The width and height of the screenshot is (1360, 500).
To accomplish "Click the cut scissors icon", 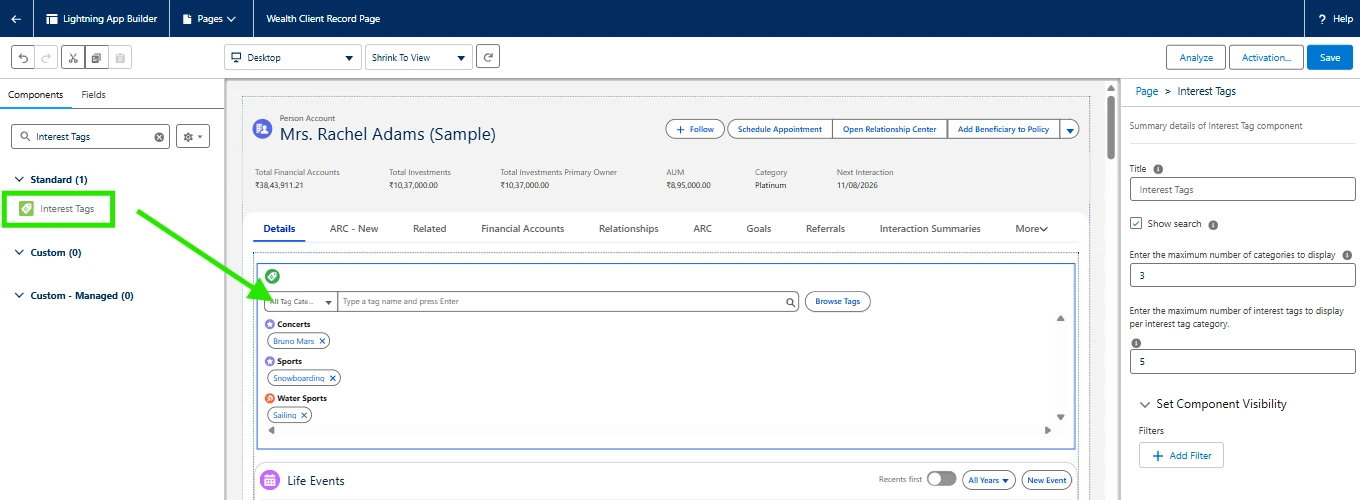I will coord(73,58).
